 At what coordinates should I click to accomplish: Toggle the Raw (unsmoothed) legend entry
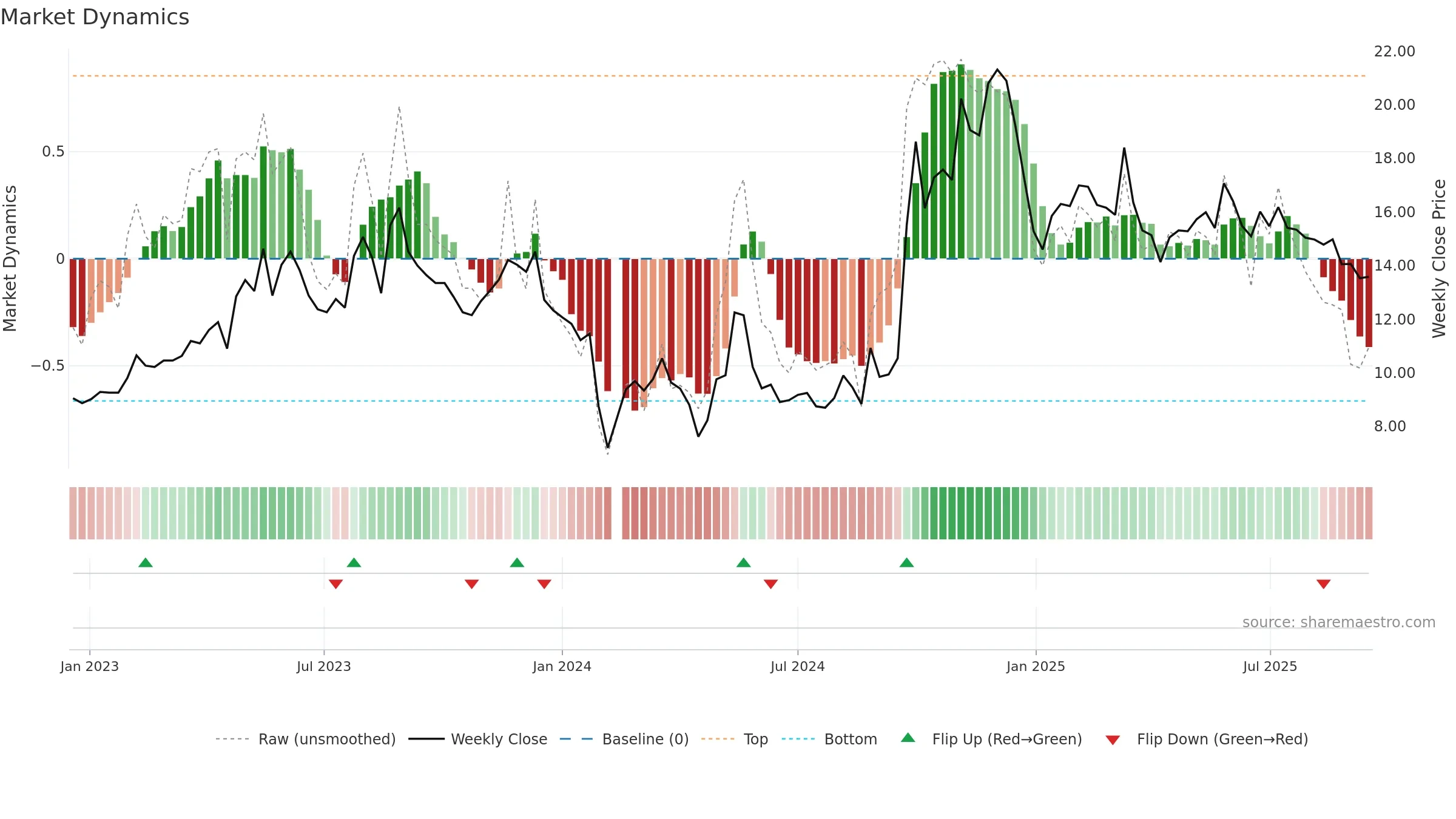click(x=305, y=739)
